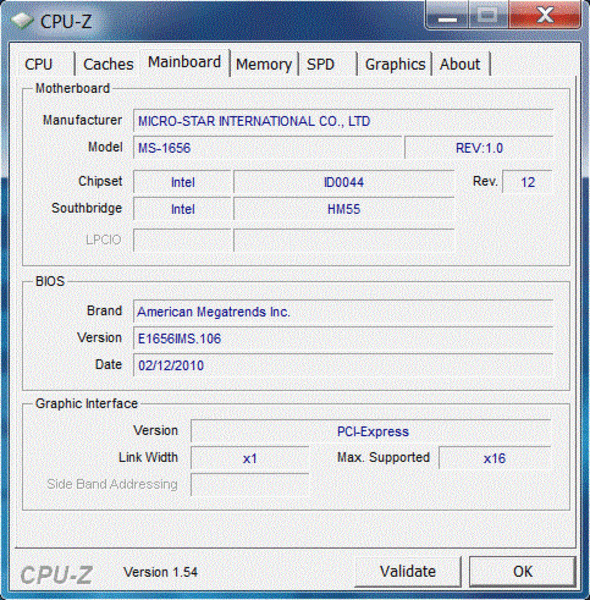Screen dimensions: 590x600
Task: Click the Southbridge HM55 field
Action: 344,209
